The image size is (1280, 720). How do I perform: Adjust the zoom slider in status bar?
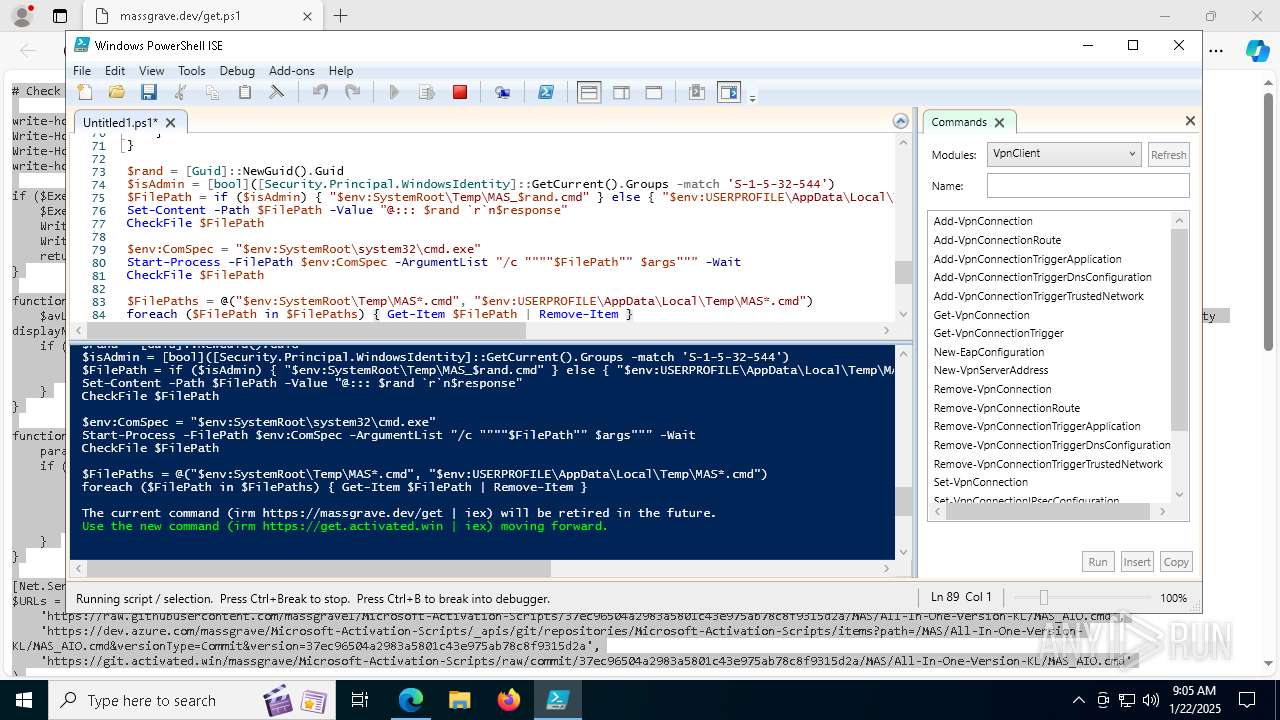click(x=1043, y=597)
